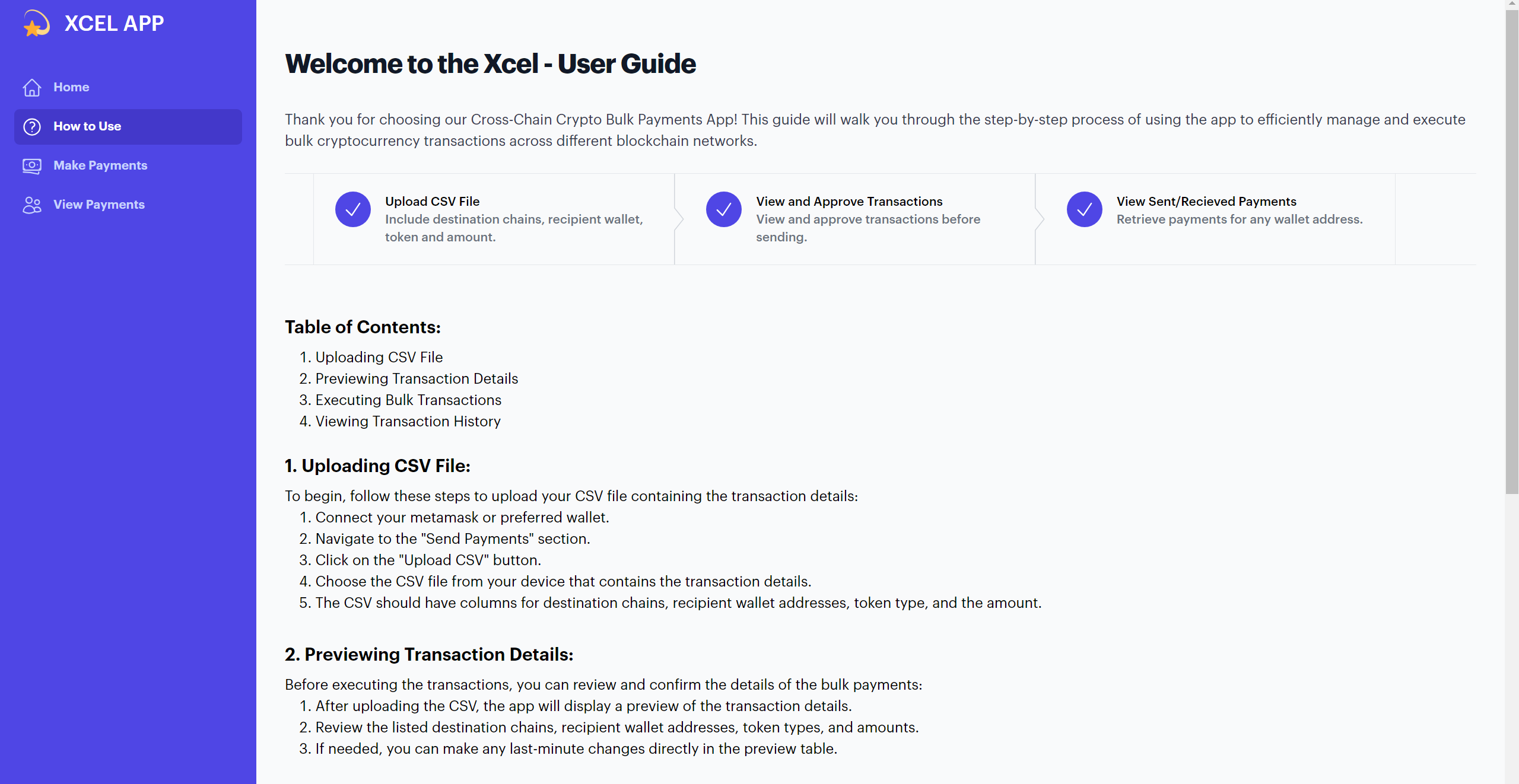1519x784 pixels.
Task: Click the Upload CSV File checkmark circle
Action: (x=353, y=209)
